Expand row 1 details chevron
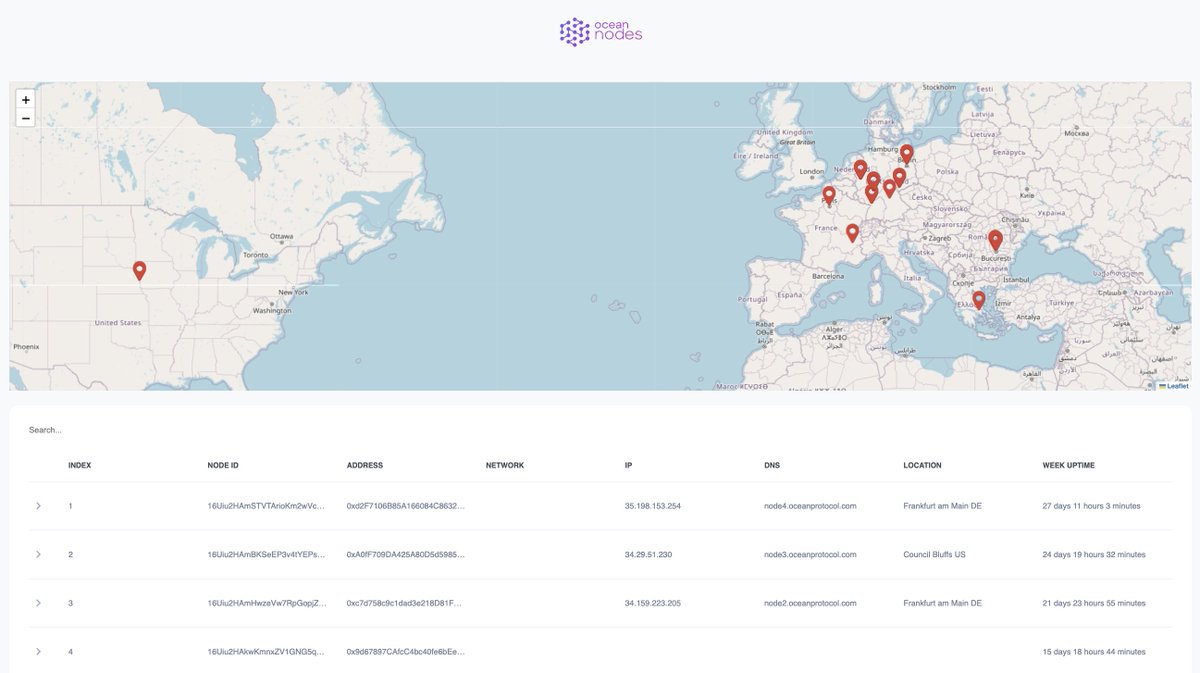Image resolution: width=1200 pixels, height=673 pixels. point(38,506)
